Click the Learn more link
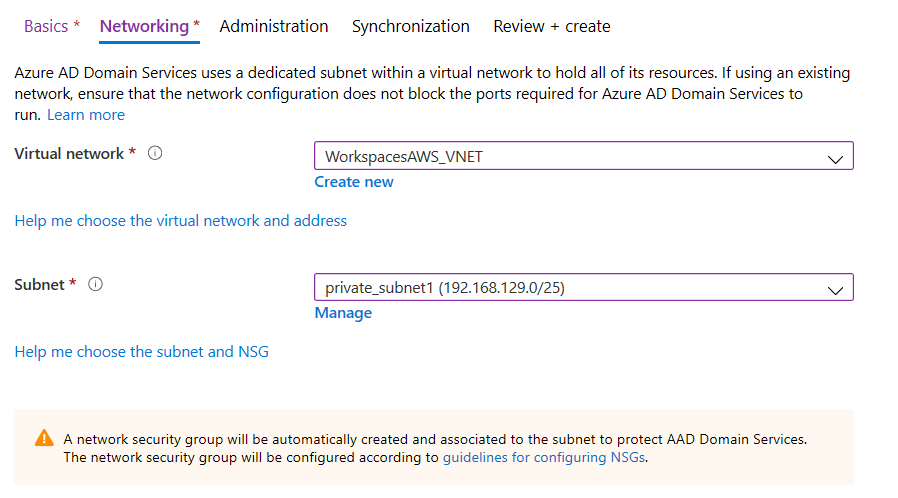The width and height of the screenshot is (898, 498). 86,115
